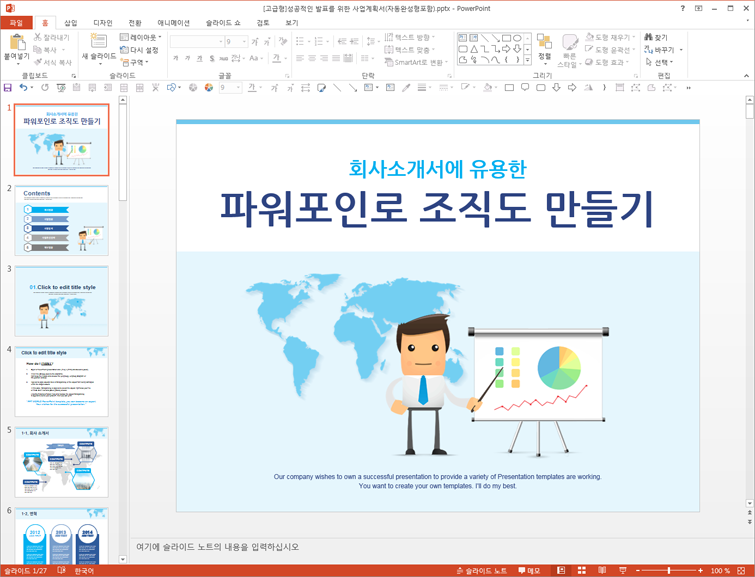Pick the triangle shape in the shapes gallery
Screen dimensions: 755x577
click(474, 49)
